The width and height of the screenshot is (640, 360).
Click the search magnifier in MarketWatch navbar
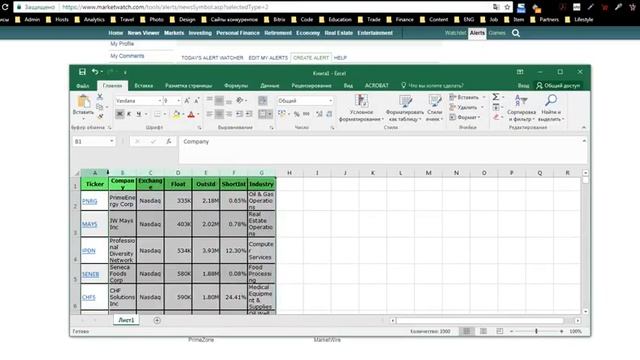516,33
